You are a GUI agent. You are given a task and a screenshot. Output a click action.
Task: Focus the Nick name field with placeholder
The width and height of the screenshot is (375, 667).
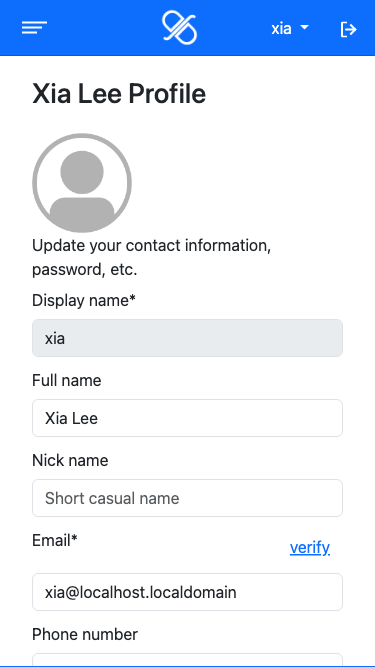pyautogui.click(x=188, y=498)
